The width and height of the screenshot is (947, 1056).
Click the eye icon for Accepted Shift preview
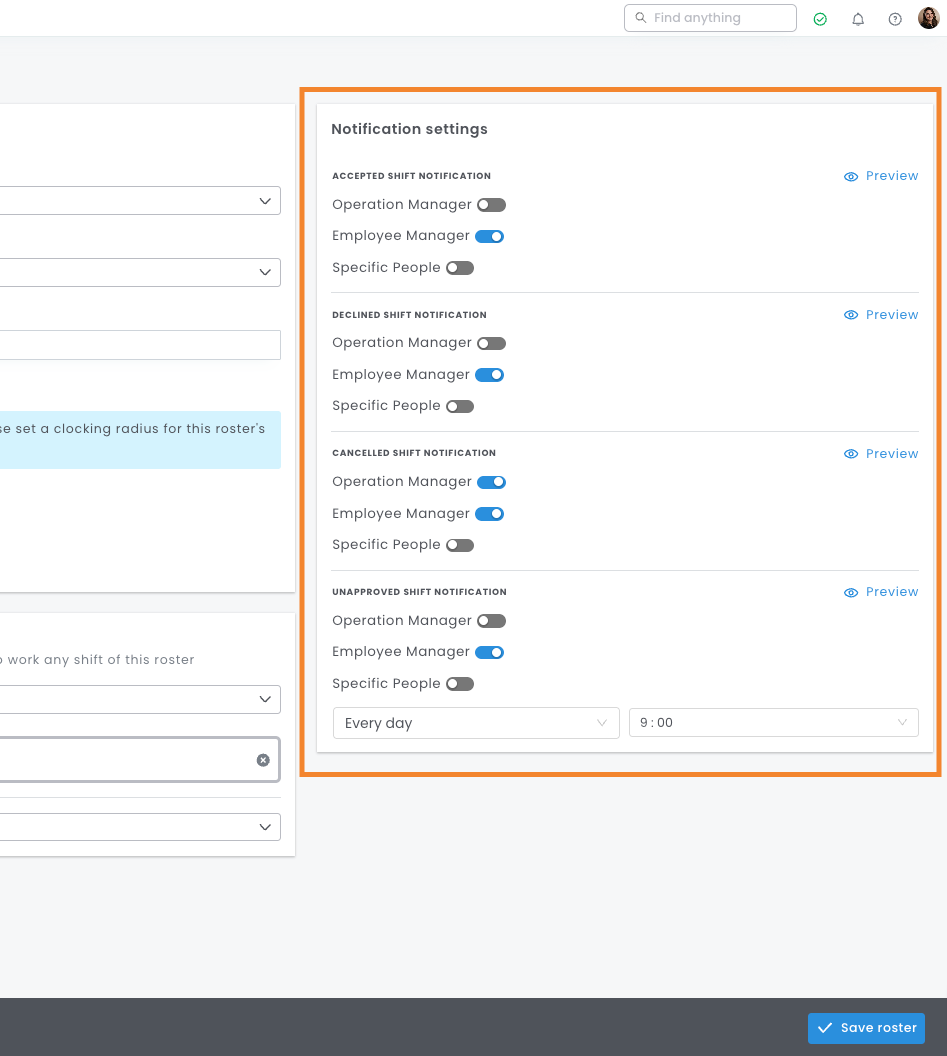point(851,177)
